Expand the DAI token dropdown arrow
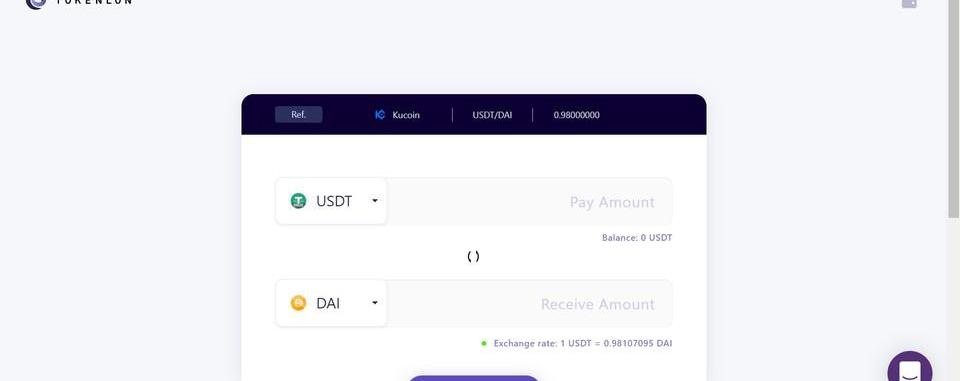960x381 pixels. (x=375, y=303)
